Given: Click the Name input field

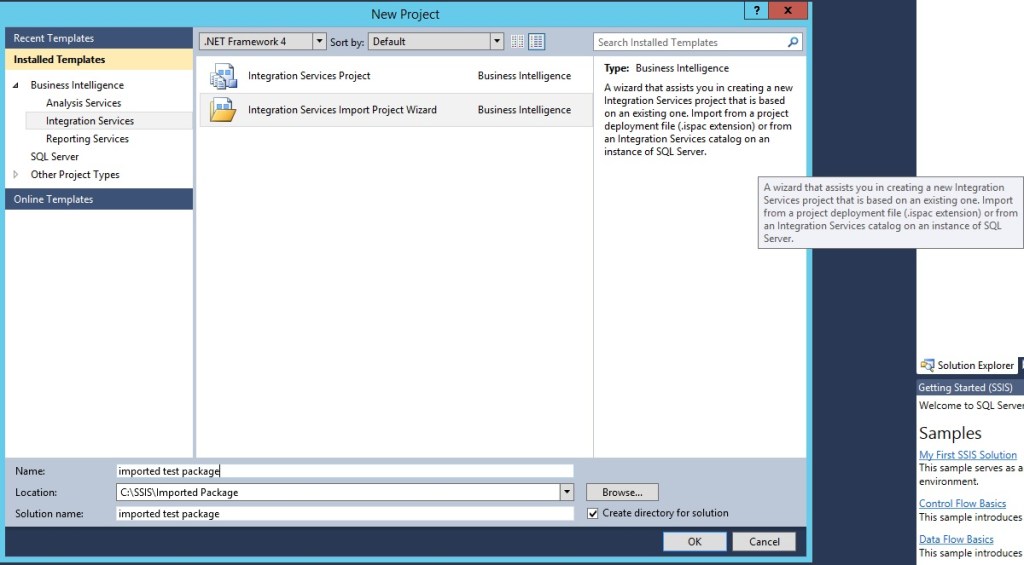Looking at the screenshot, I should click(345, 471).
